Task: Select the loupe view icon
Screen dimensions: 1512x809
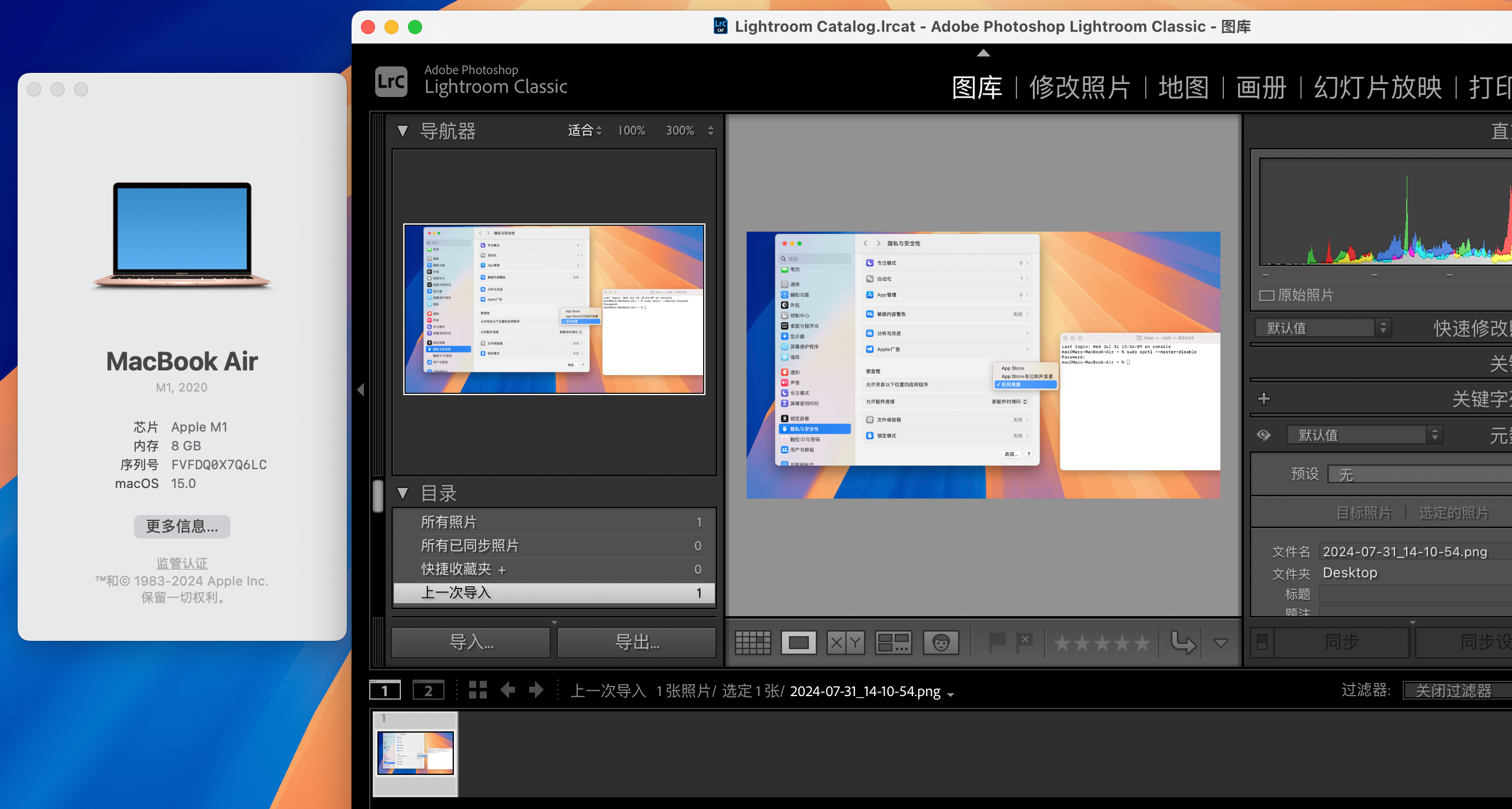Action: 800,641
